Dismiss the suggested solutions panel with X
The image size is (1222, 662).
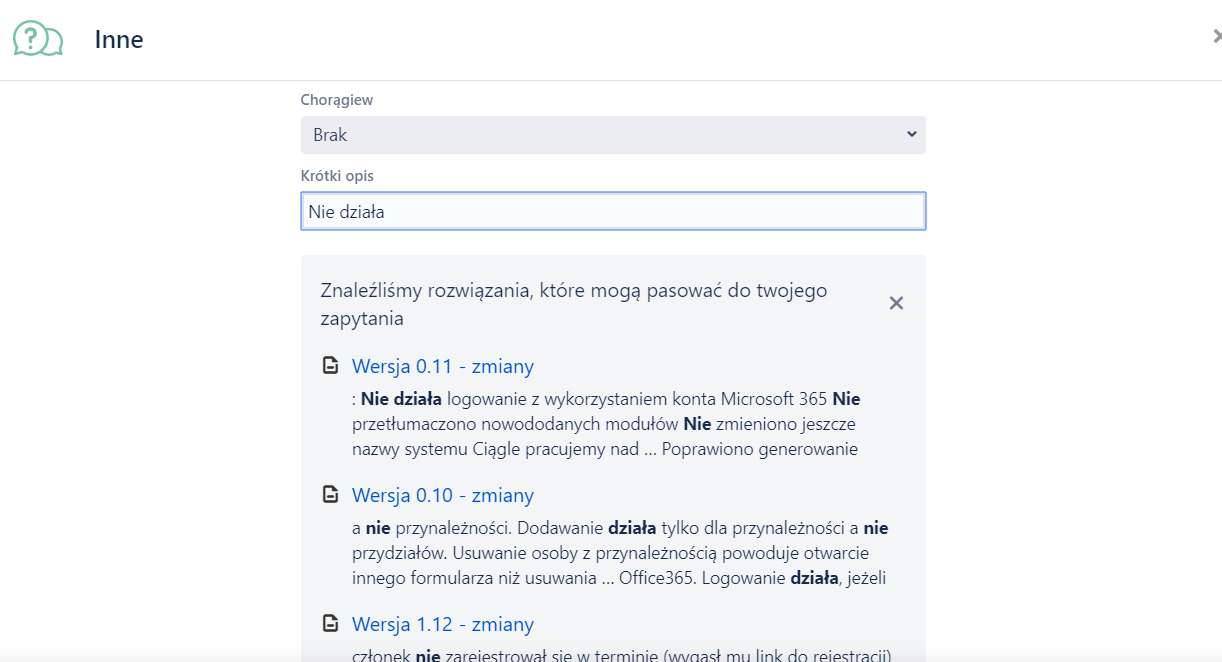coord(896,303)
